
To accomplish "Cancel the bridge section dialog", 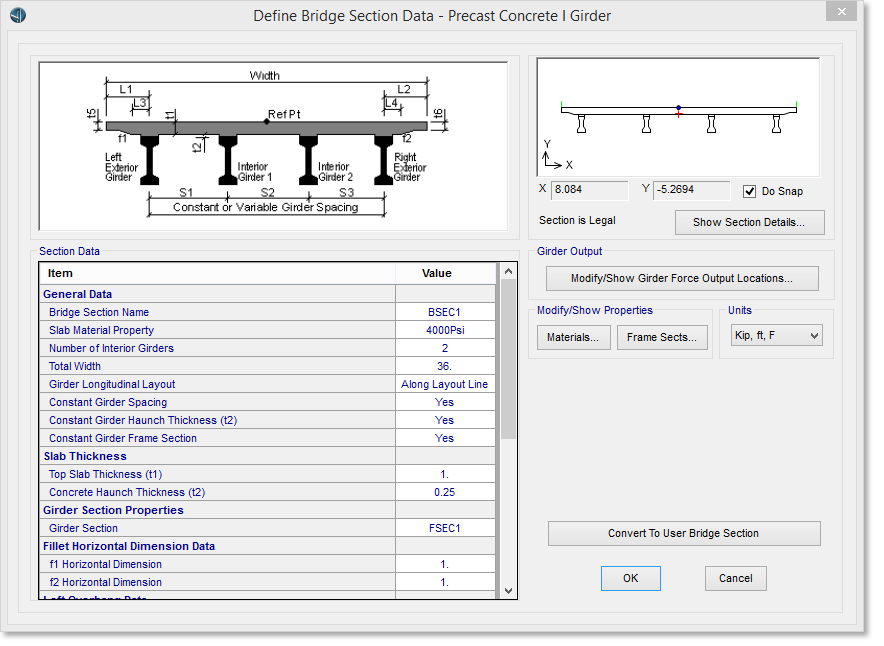I will coord(735,578).
